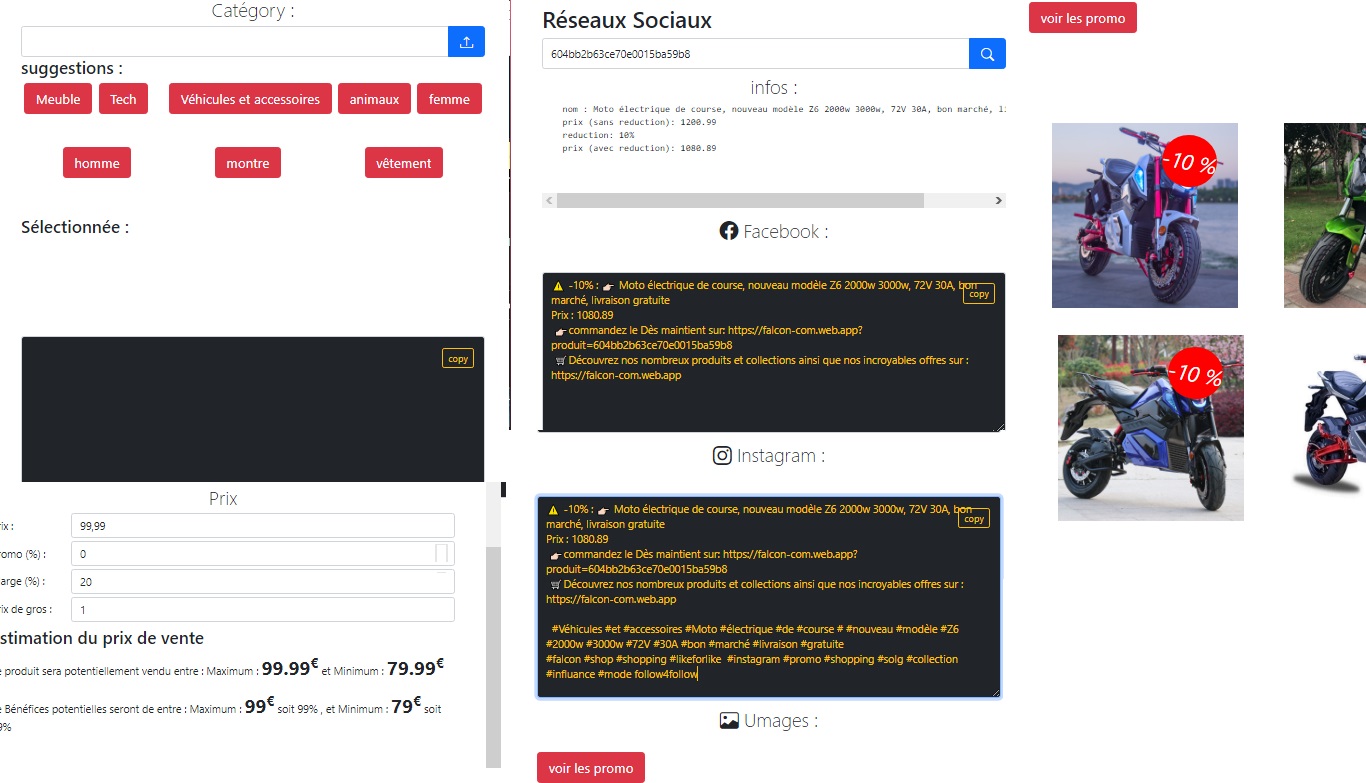Open the blue motorcycle -10% thumbnail

tap(1151, 428)
